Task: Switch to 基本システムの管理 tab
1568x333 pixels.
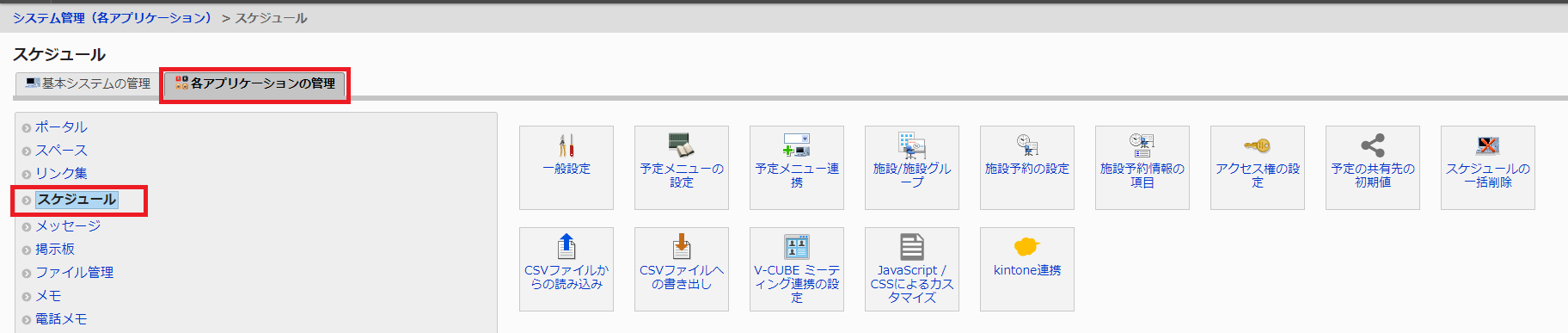Action: click(87, 83)
